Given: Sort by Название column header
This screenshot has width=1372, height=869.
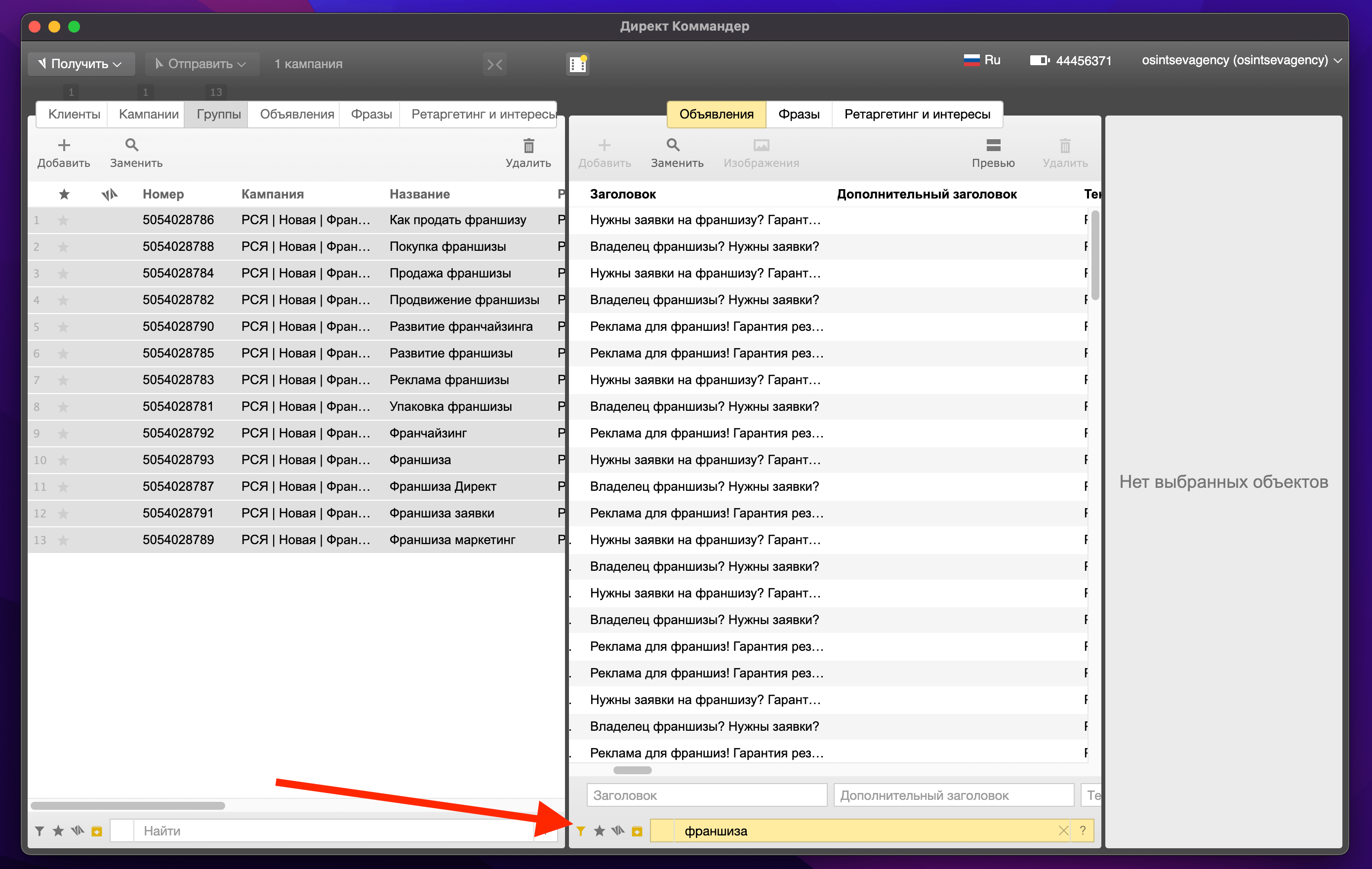Looking at the screenshot, I should coord(419,194).
